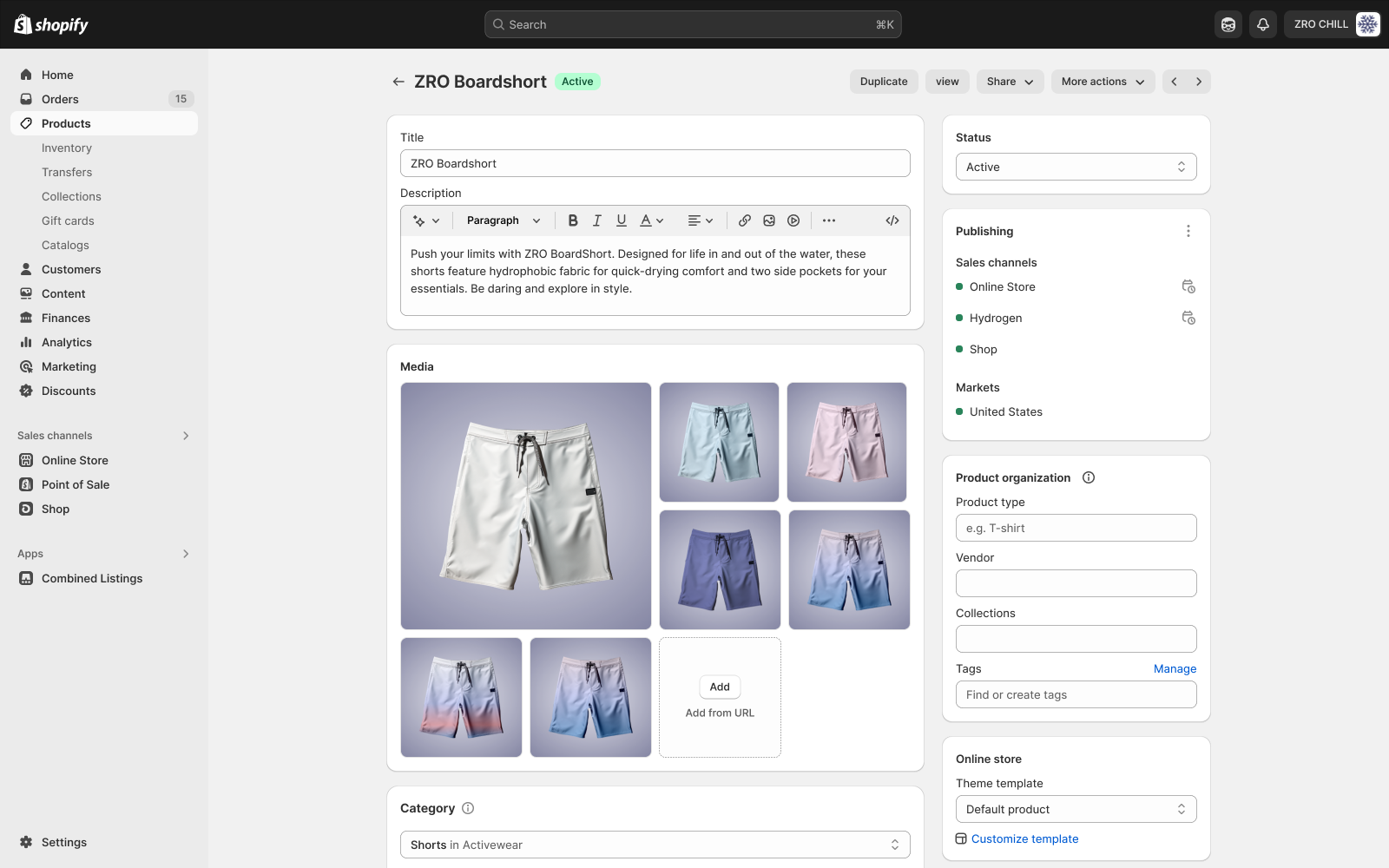Open Collections in the sidebar
This screenshot has height=868, width=1389.
pos(104,196)
